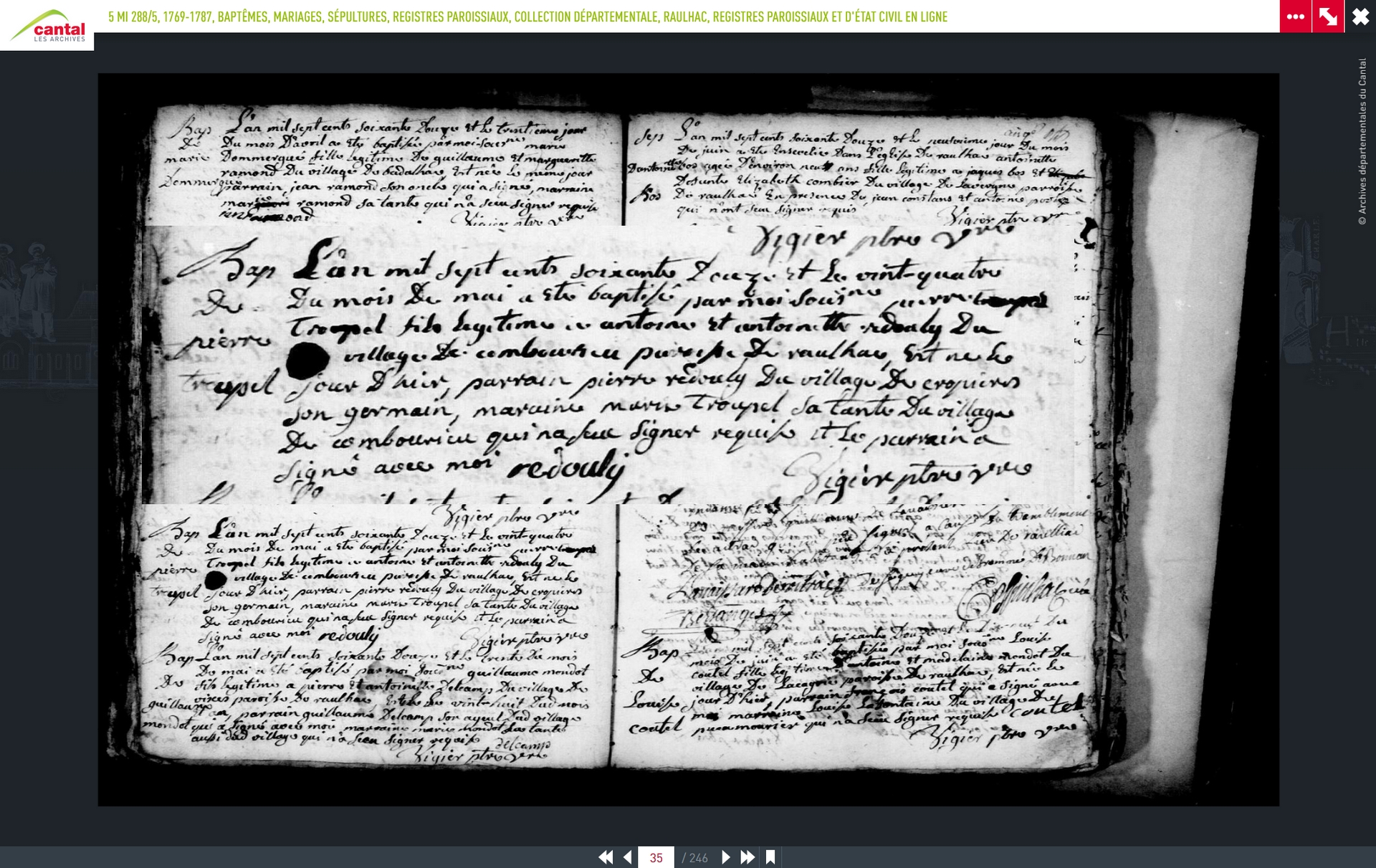Image resolution: width=1376 pixels, height=868 pixels.
Task: Click the page number field showing 35
Action: 656,857
